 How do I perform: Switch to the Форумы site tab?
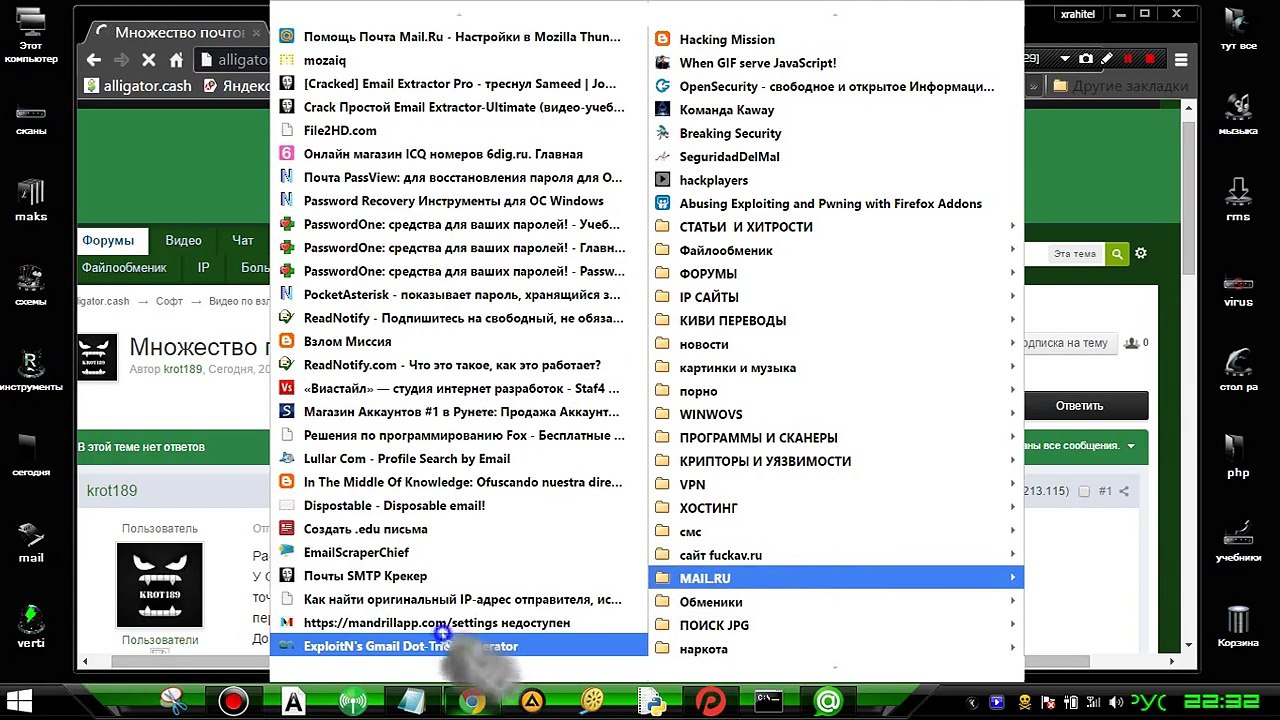108,241
